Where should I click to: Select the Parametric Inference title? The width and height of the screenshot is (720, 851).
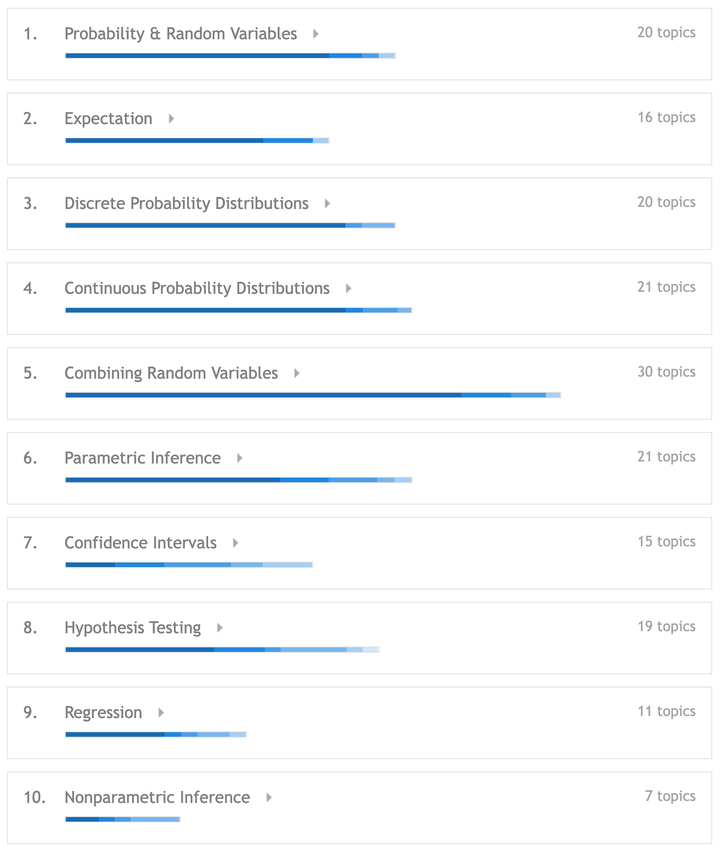(x=142, y=458)
